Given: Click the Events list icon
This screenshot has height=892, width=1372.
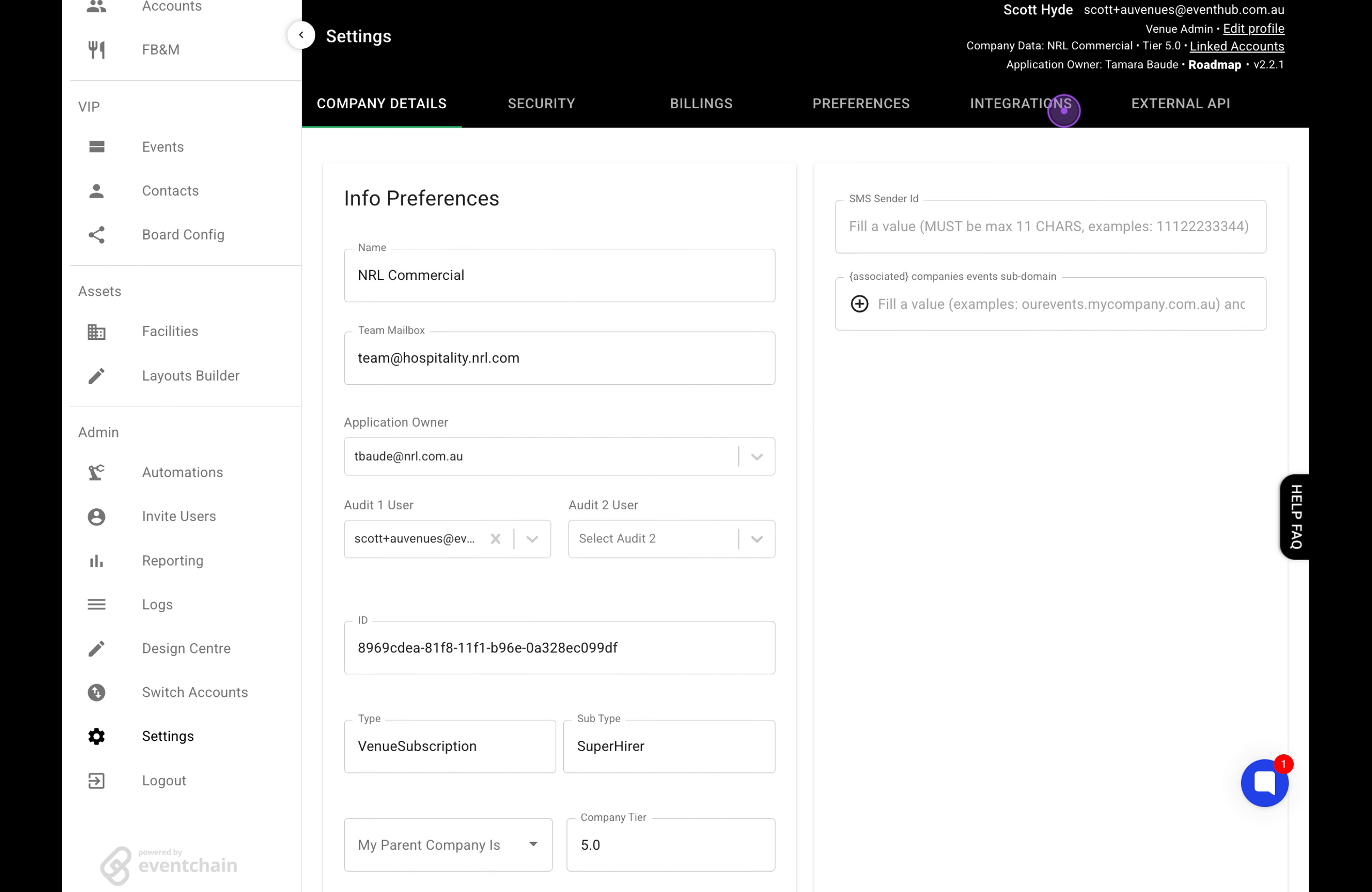Looking at the screenshot, I should [96, 146].
